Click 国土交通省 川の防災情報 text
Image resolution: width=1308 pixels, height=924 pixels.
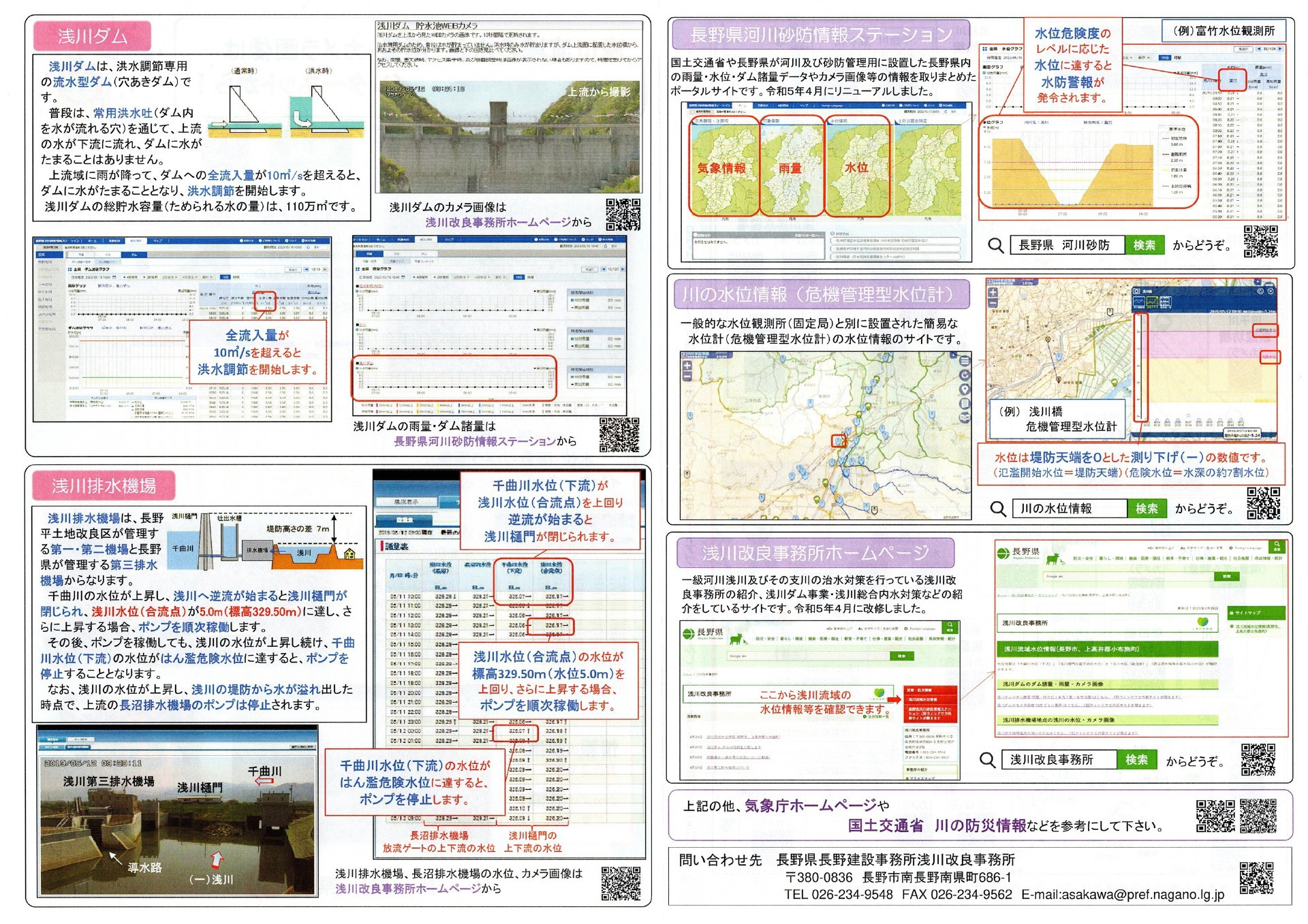point(937,826)
